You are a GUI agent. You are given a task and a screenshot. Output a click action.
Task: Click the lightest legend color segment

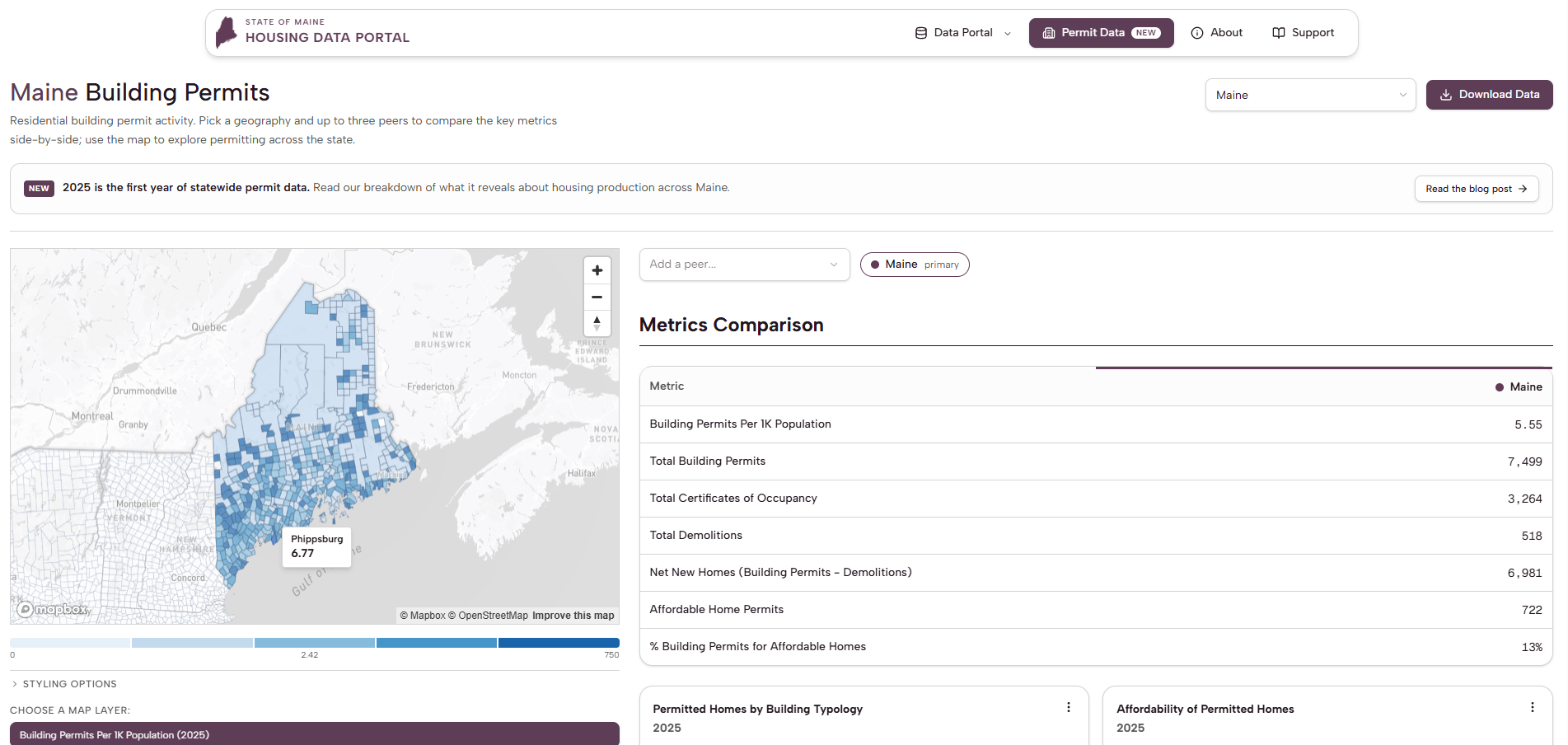coord(70,643)
